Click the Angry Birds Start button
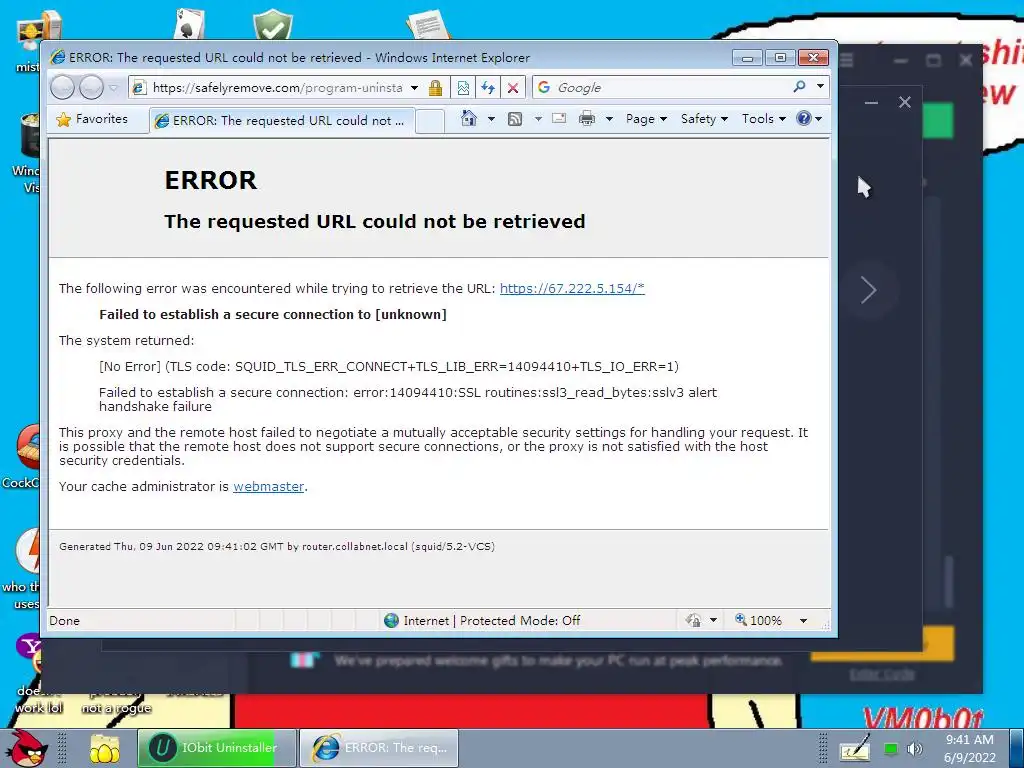 click(x=27, y=748)
